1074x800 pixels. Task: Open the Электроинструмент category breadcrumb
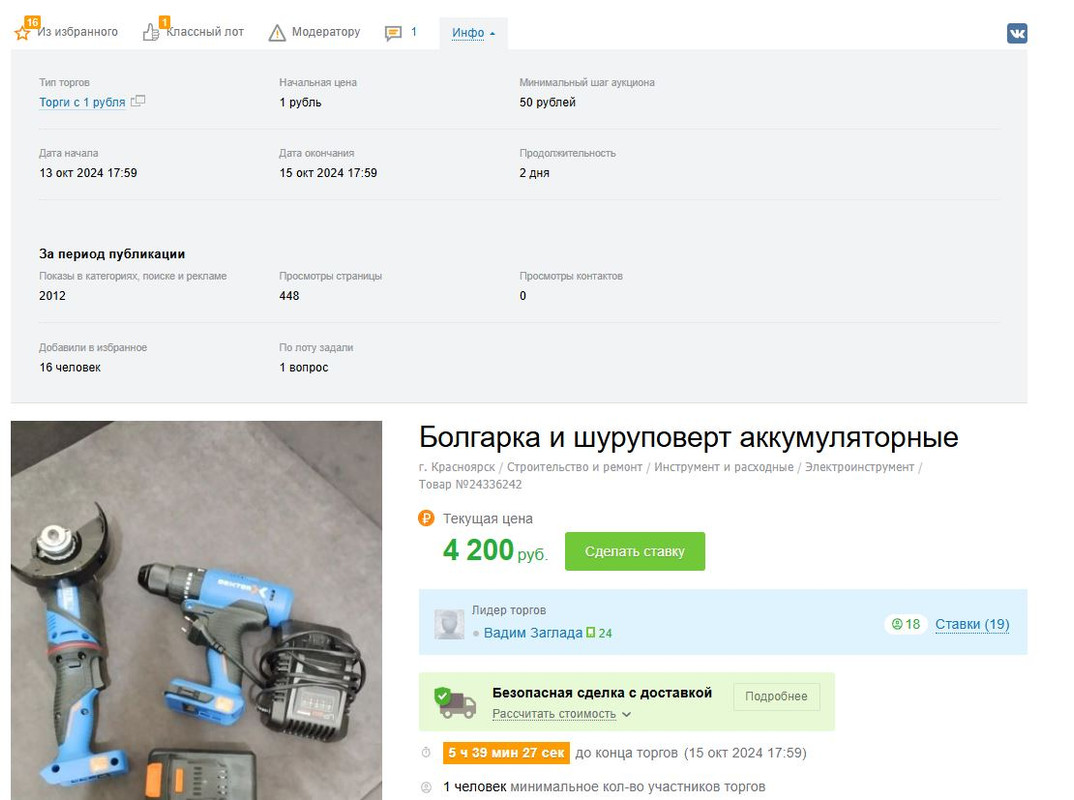(x=859, y=467)
